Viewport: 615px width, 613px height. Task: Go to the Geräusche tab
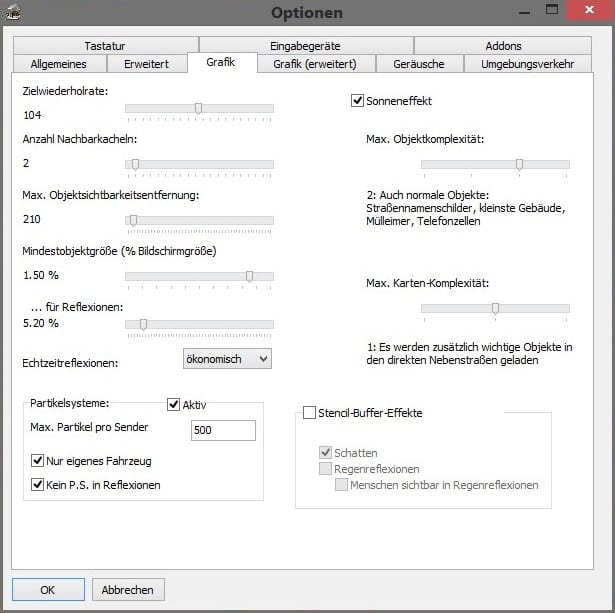(420, 64)
